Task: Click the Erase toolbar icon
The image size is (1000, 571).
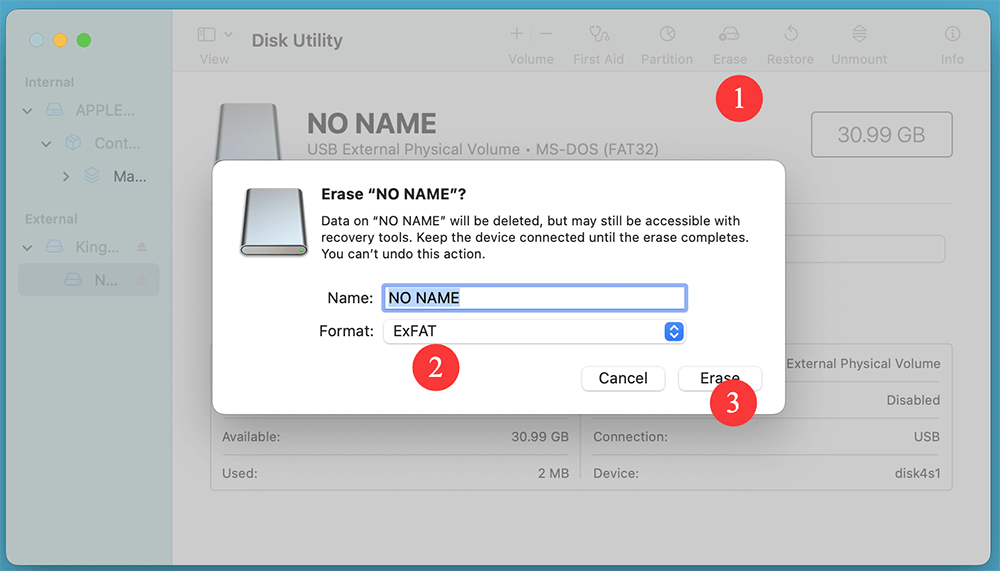Action: click(x=729, y=34)
